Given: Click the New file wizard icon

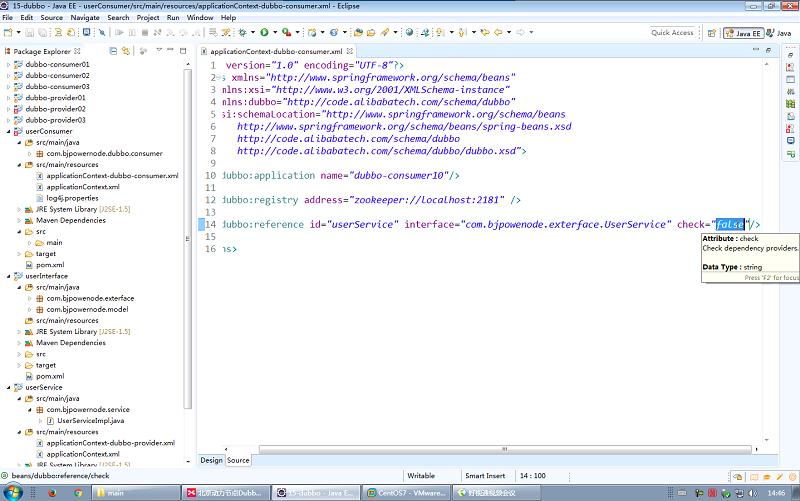Looking at the screenshot, I should 9,32.
